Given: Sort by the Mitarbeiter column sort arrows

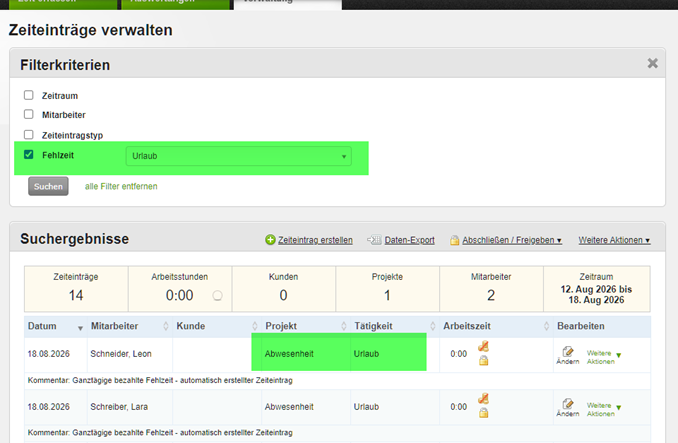Looking at the screenshot, I should 166,326.
